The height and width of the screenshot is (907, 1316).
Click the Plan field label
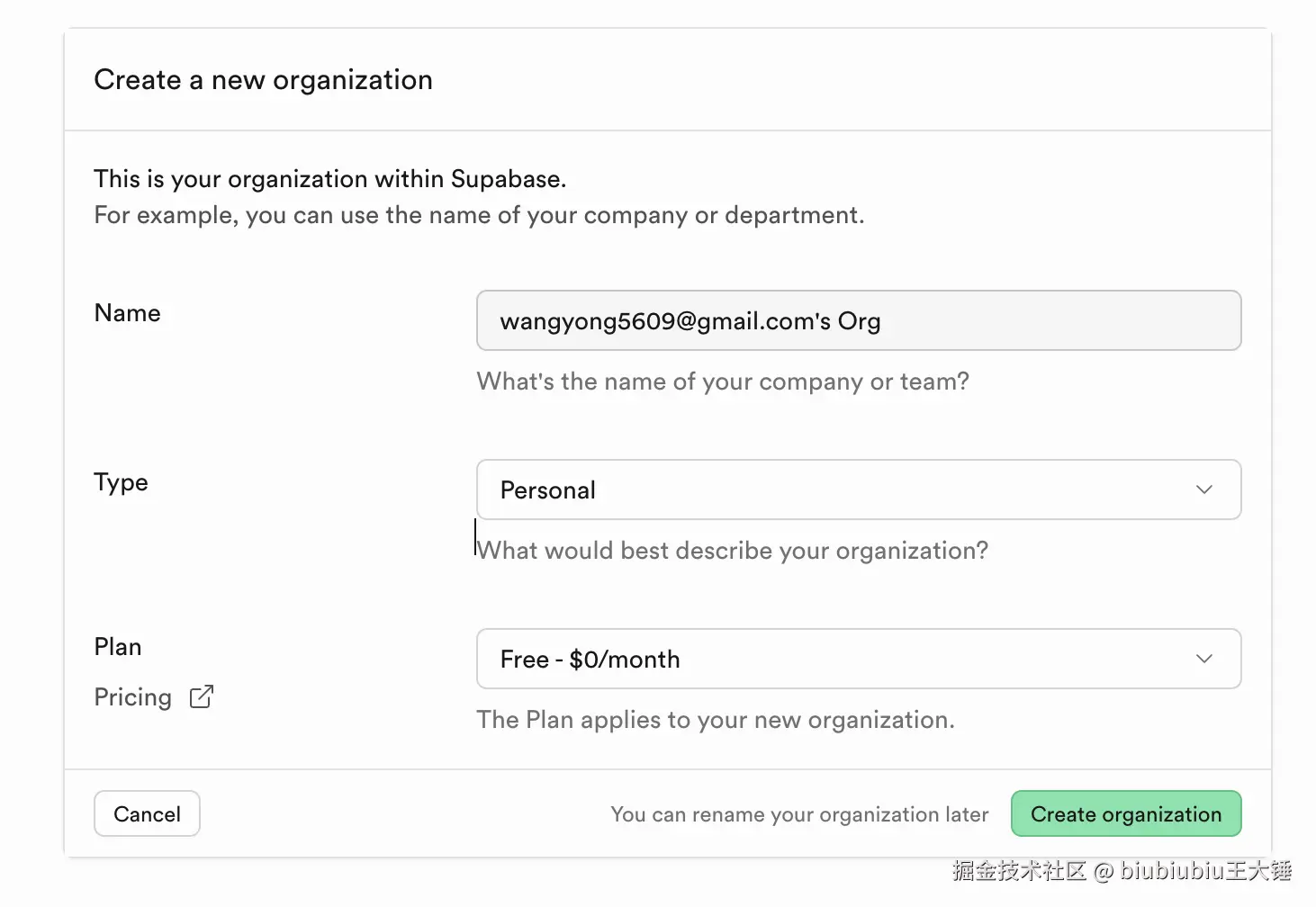coord(118,647)
